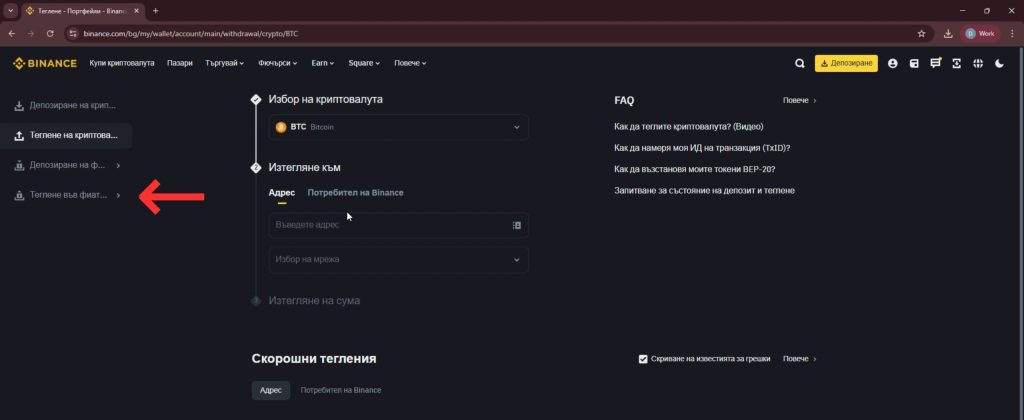
Task: Toggle the dark mode moon icon
Action: (999, 63)
